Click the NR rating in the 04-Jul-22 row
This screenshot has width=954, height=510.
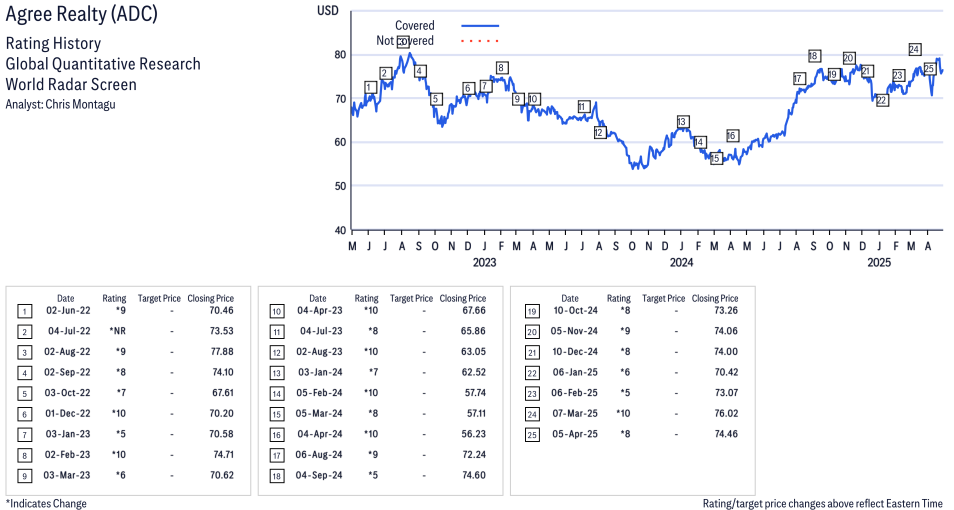(118, 331)
